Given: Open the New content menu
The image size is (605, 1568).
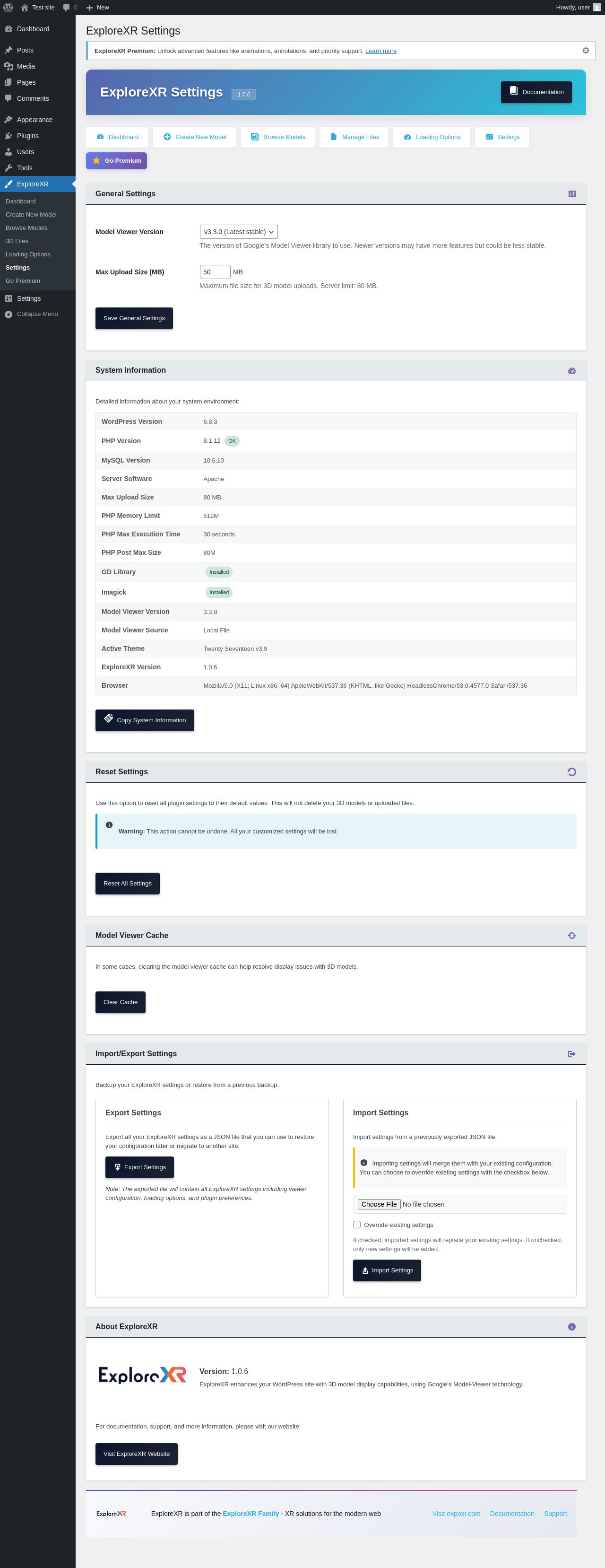Looking at the screenshot, I should [x=97, y=7].
